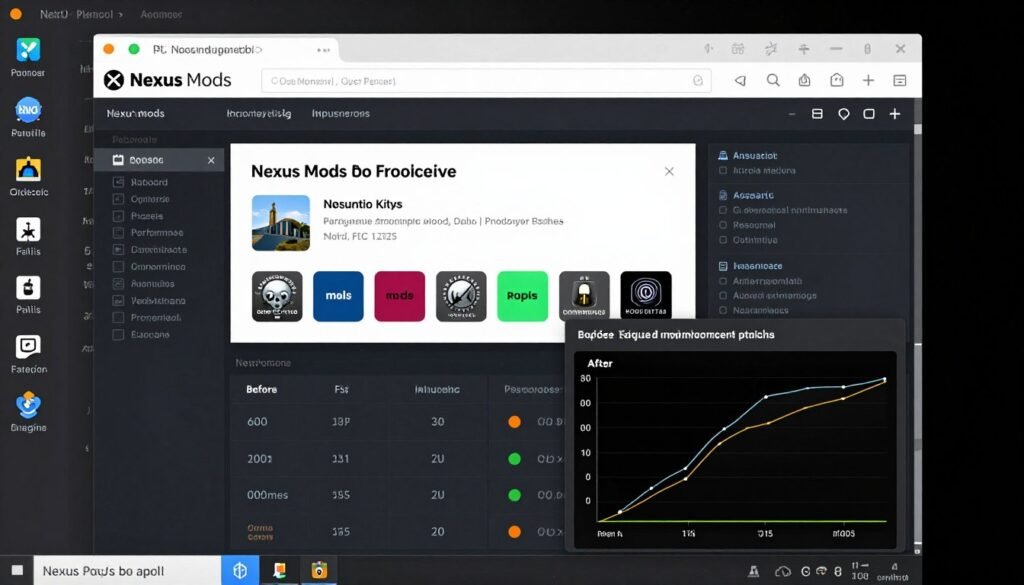Open the list panel icon at toolbar end

(900, 80)
